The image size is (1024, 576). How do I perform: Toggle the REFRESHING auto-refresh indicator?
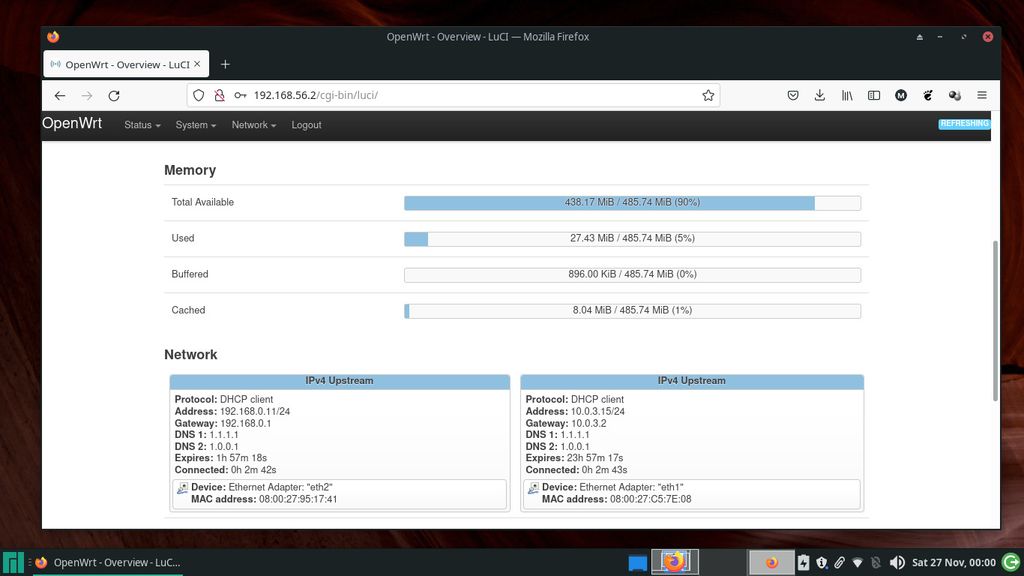963,123
